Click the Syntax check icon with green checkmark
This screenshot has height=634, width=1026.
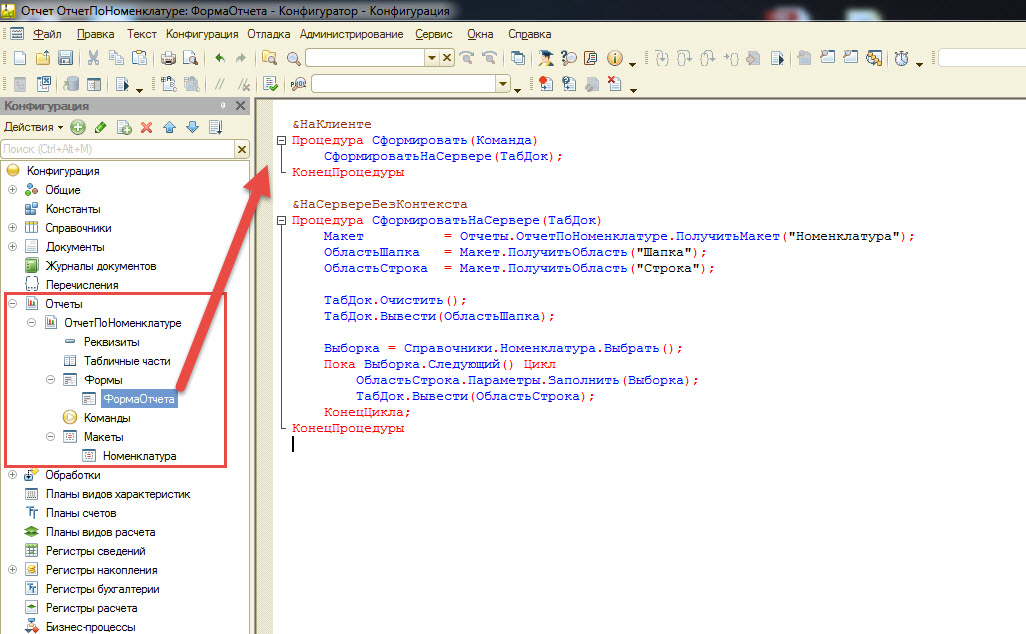(x=271, y=84)
